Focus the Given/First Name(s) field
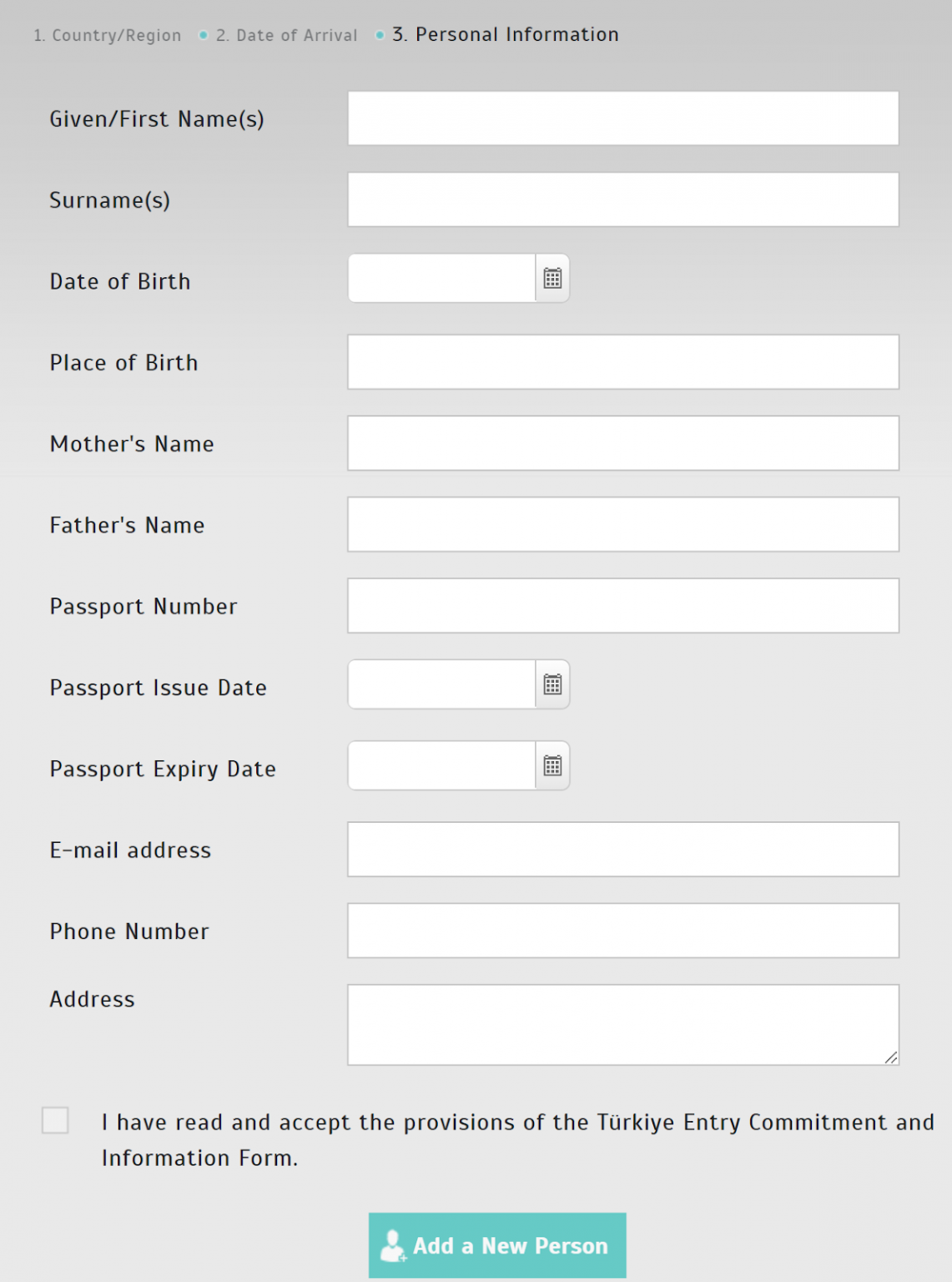952x1282 pixels. (622, 119)
